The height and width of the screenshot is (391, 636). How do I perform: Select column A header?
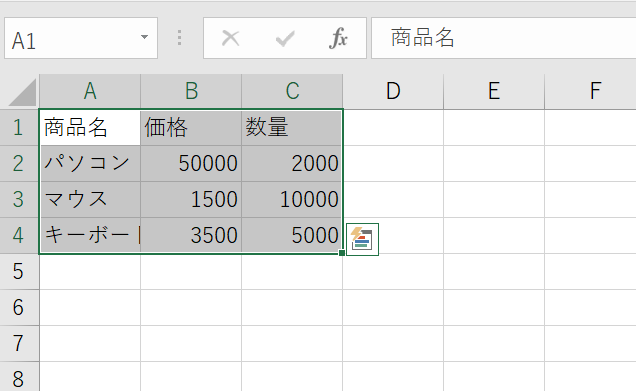coord(90,91)
